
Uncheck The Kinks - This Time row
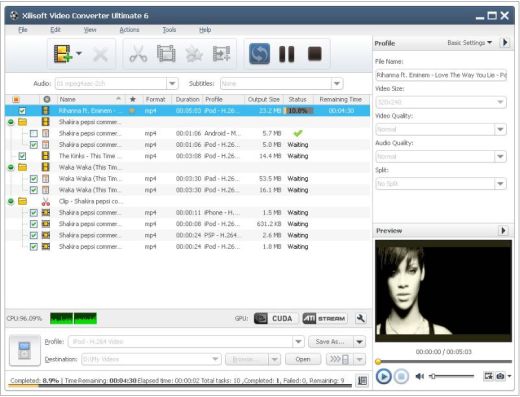22,156
